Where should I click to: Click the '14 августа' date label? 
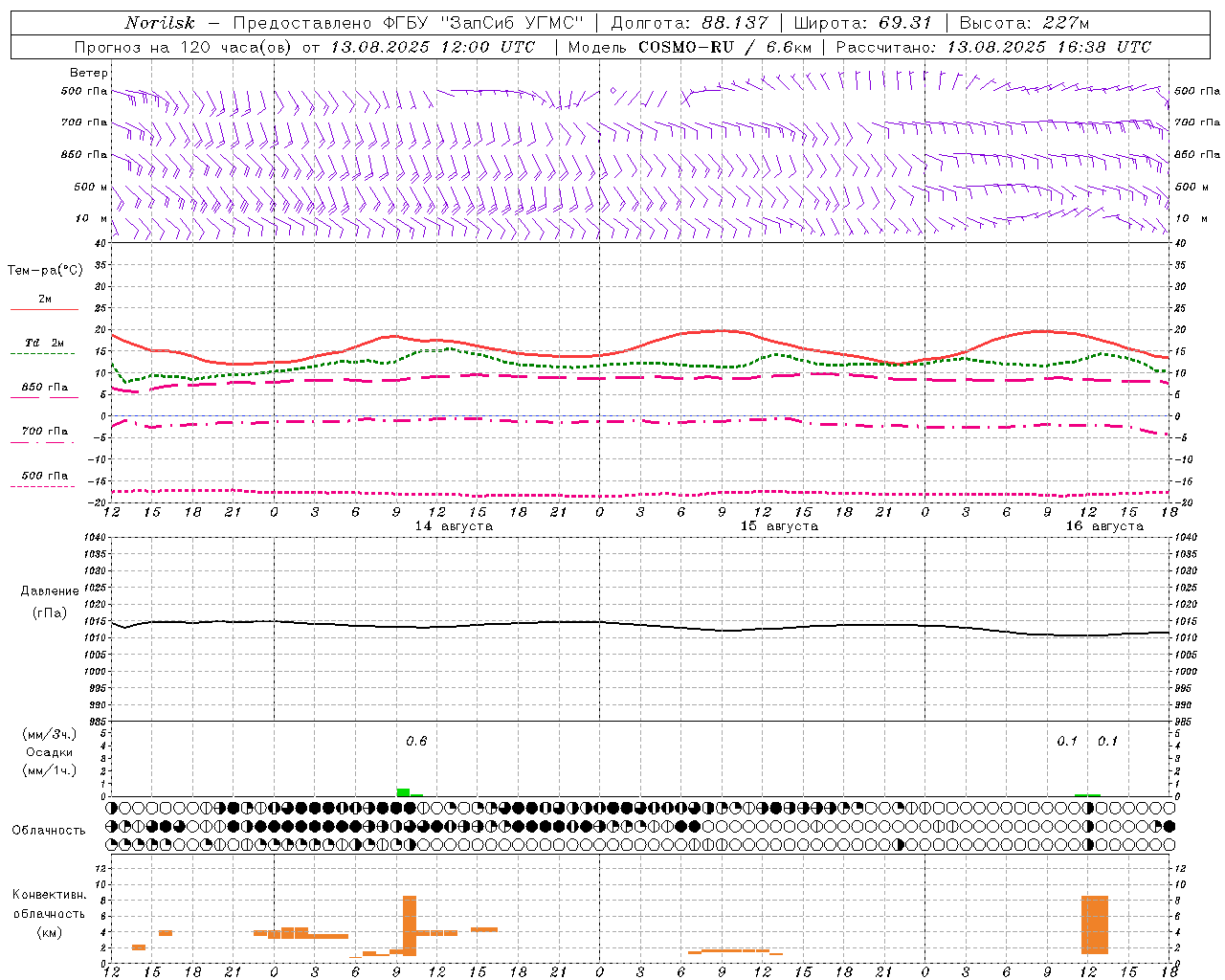click(454, 526)
